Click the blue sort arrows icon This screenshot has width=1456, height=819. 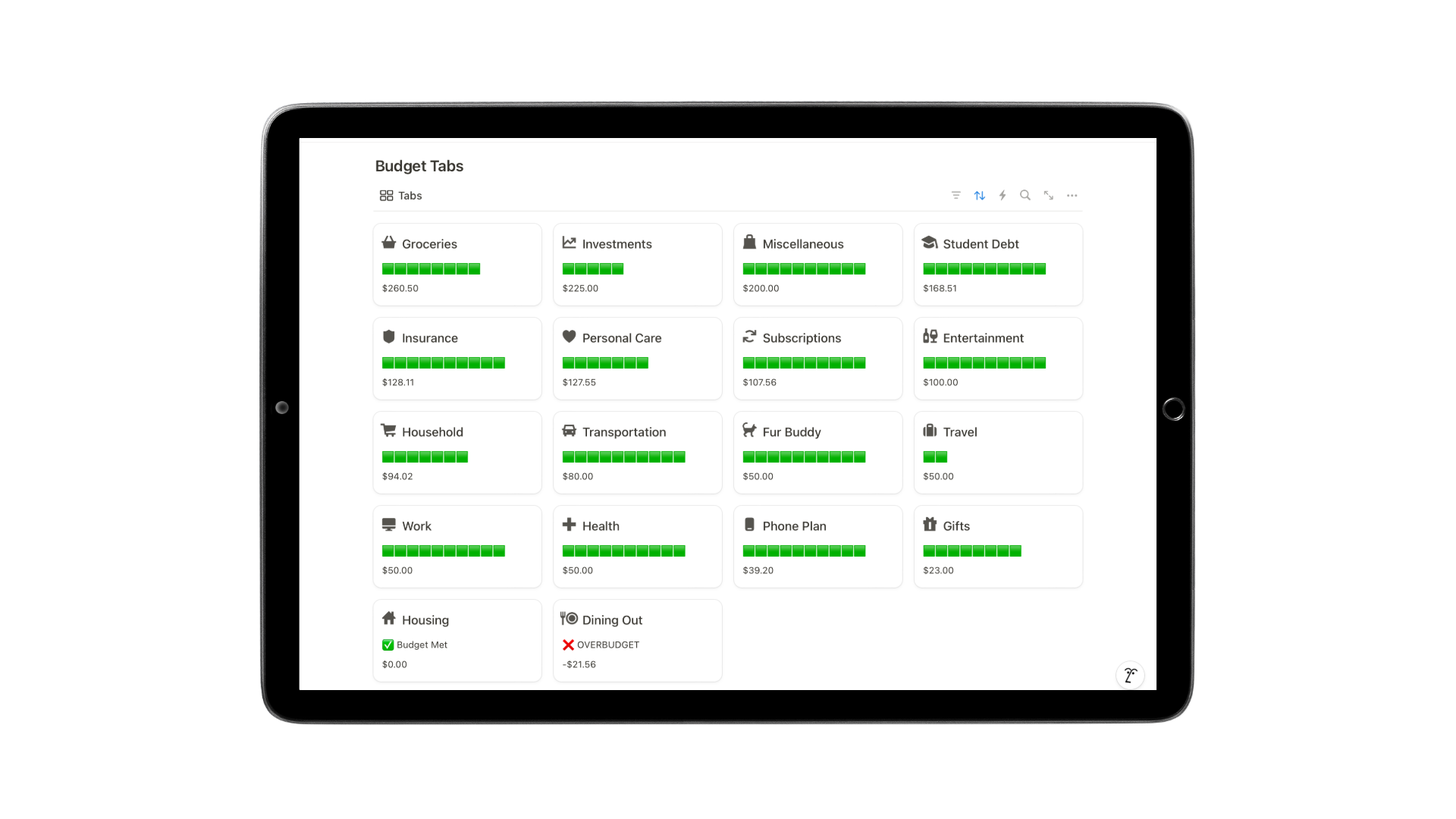point(979,196)
